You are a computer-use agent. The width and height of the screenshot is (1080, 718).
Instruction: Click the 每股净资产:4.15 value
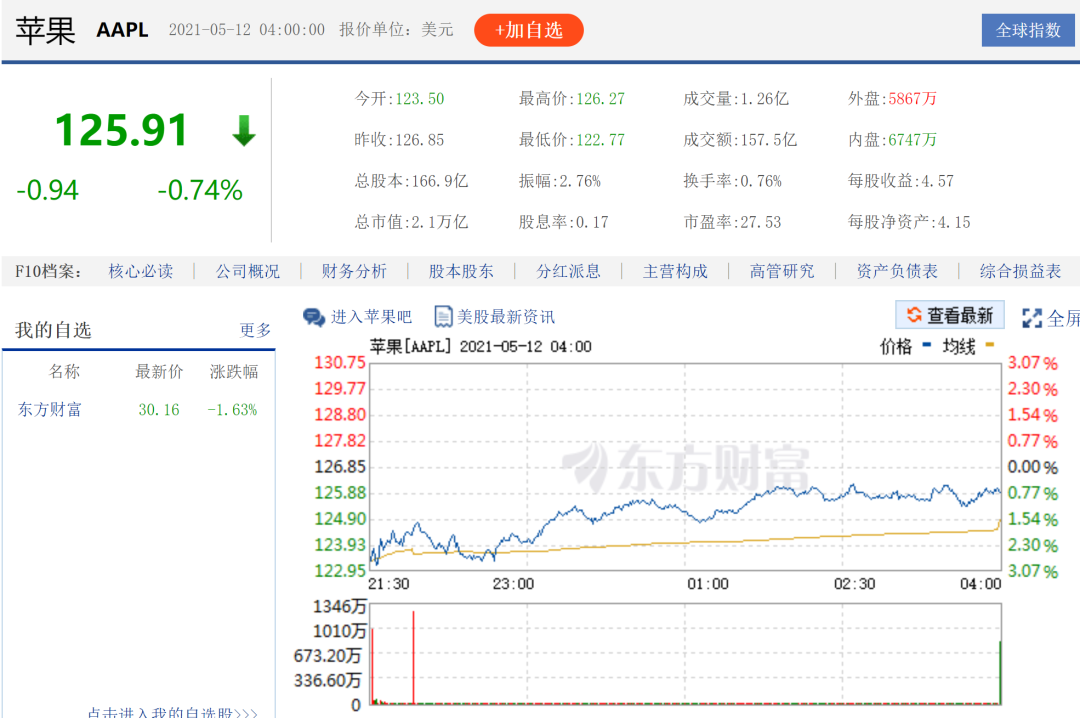[909, 222]
